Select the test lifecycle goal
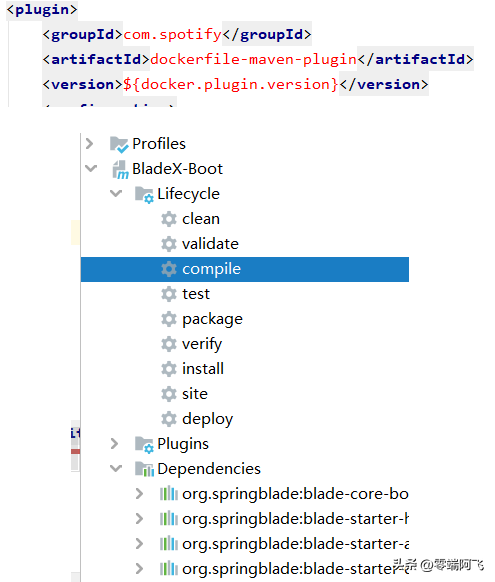Screen dimensions: 495x582 tap(196, 294)
